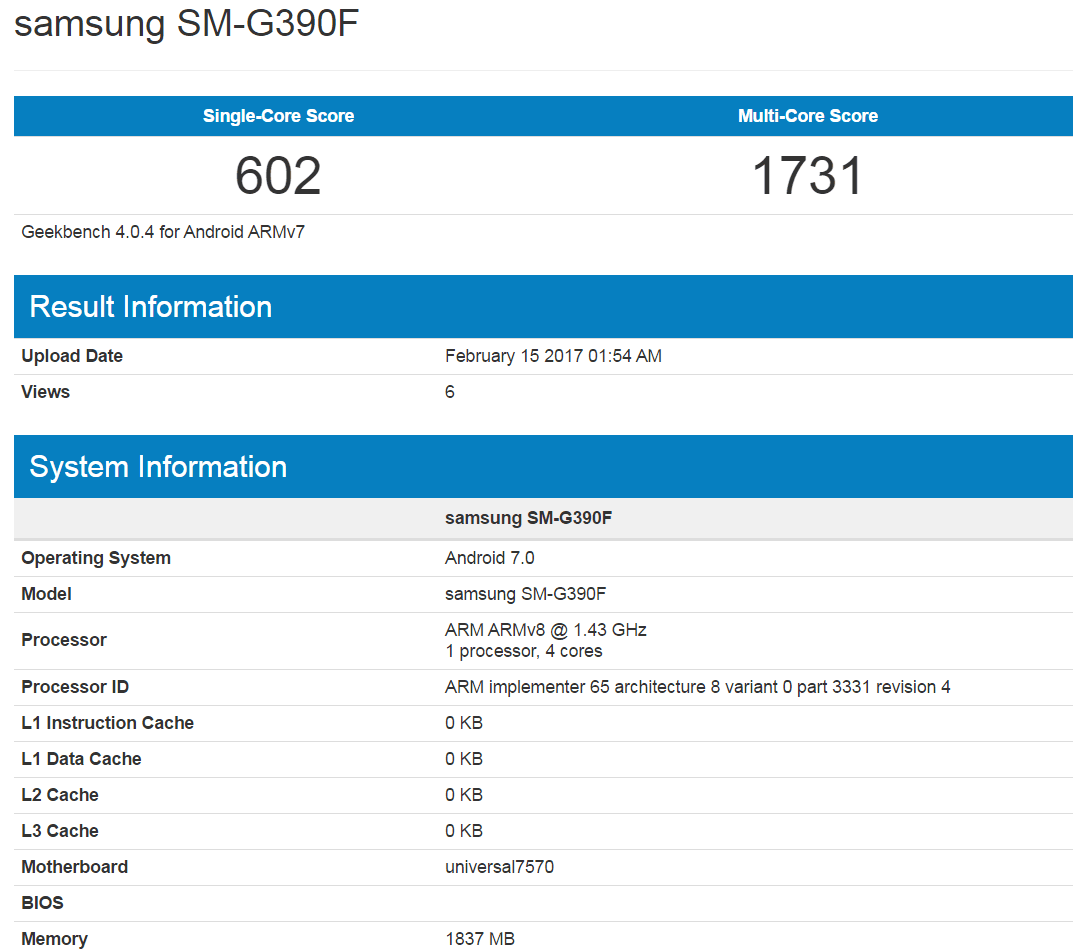The image size is (1083, 951).
Task: Select the Android 7.0 value
Action: point(490,558)
